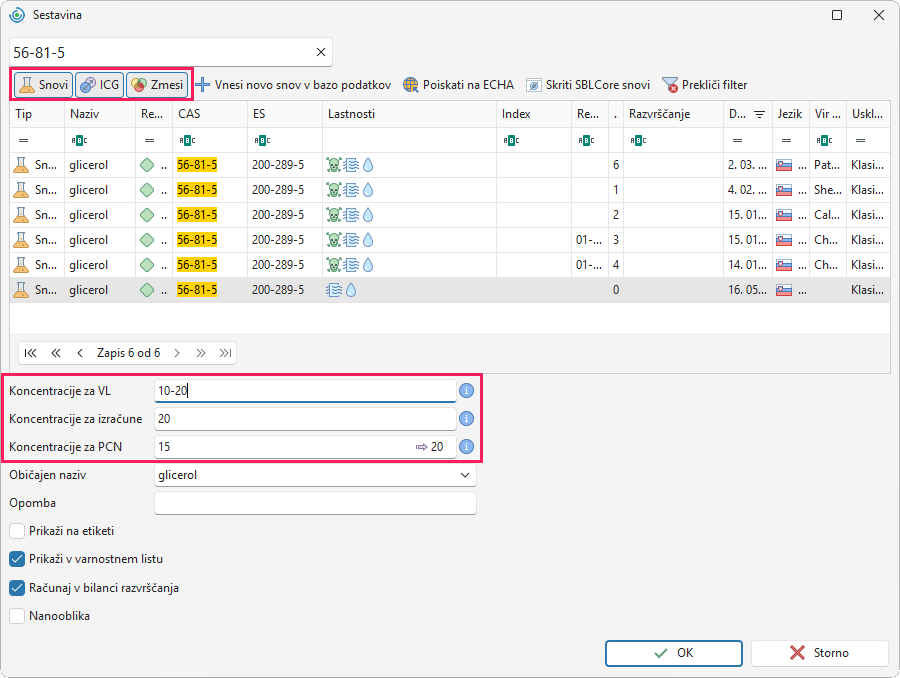Click info icon beside Koncentracije za izračune

coord(467,419)
